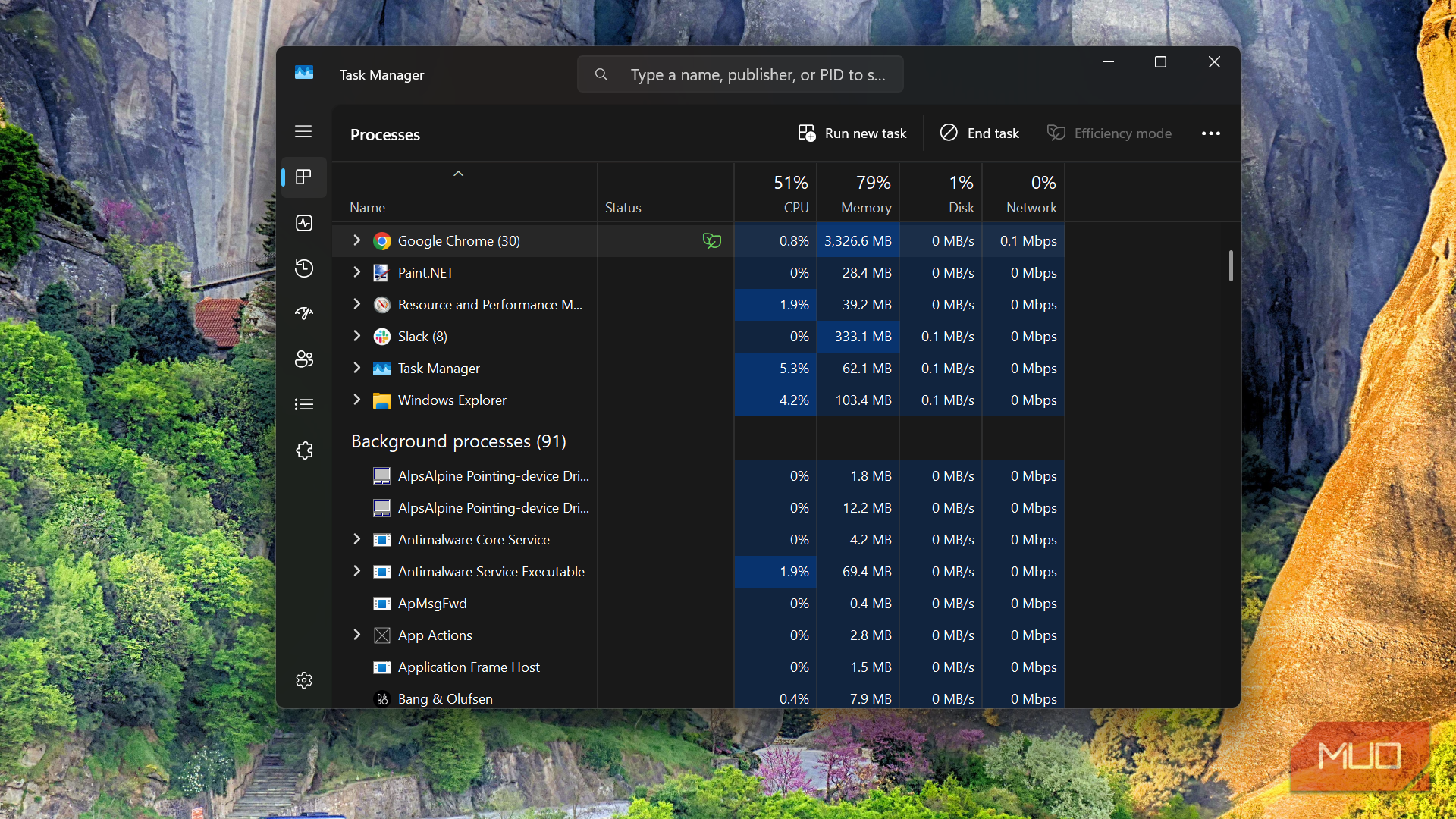
Task: Click Run new task button
Action: coord(852,133)
